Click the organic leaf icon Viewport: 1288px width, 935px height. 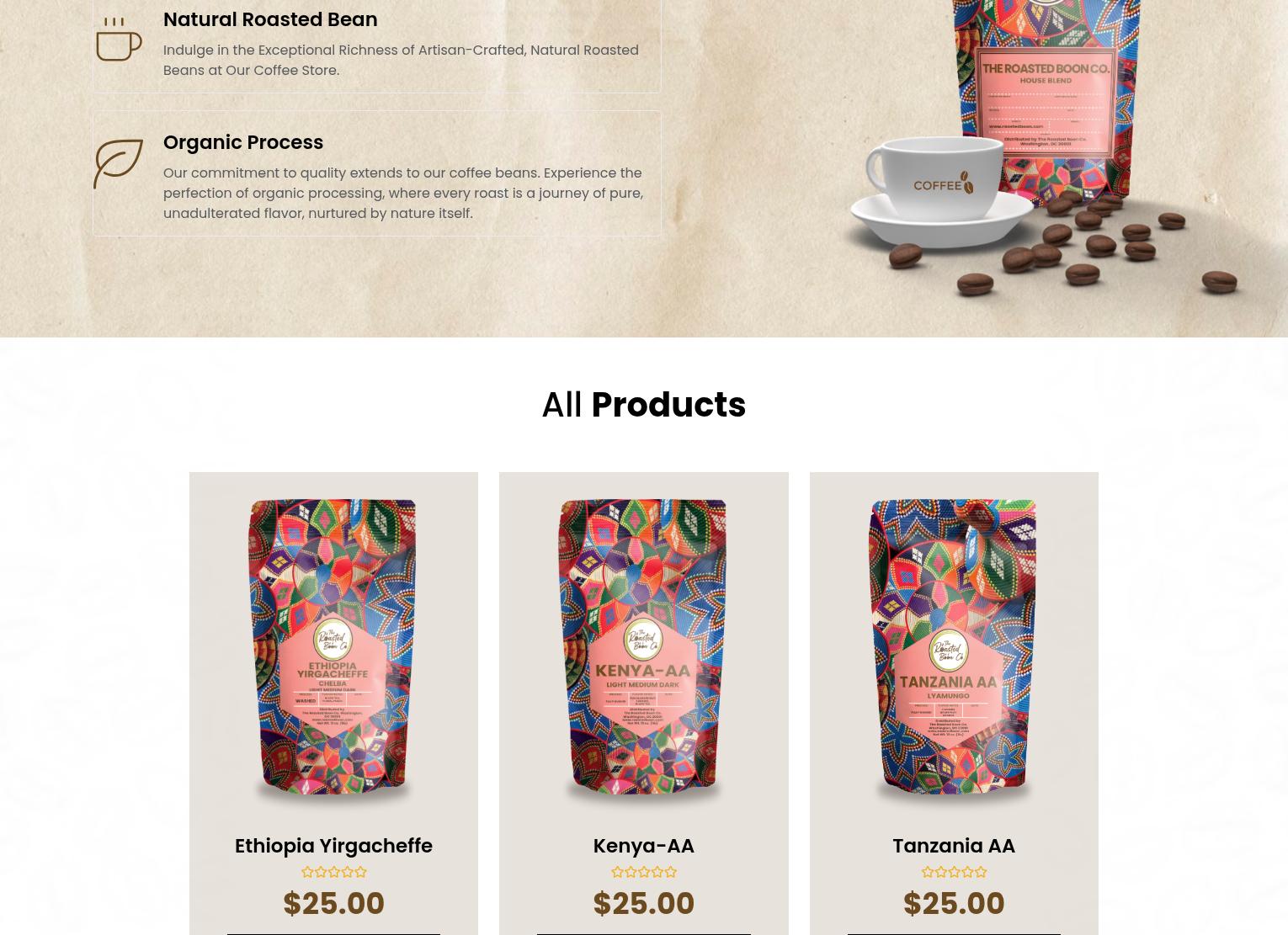(x=119, y=164)
